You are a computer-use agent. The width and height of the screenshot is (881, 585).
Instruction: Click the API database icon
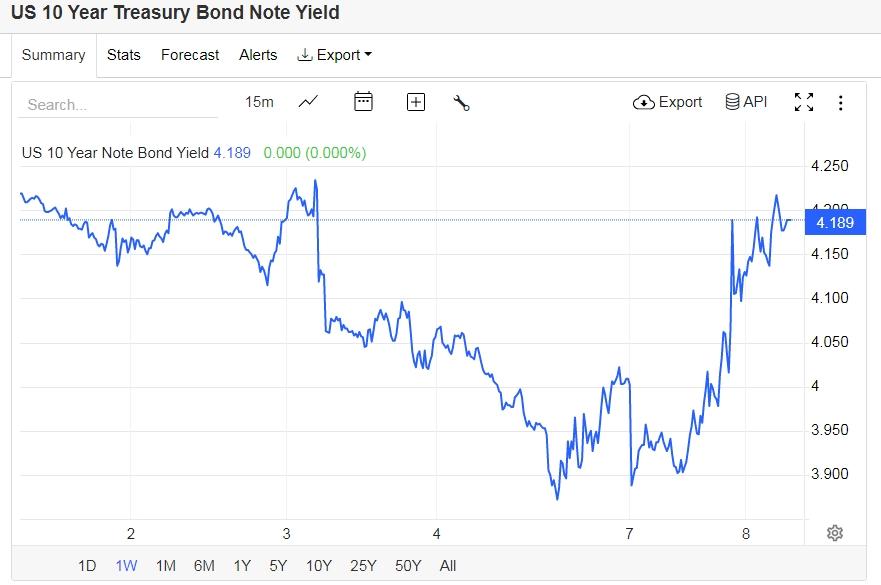(746, 102)
